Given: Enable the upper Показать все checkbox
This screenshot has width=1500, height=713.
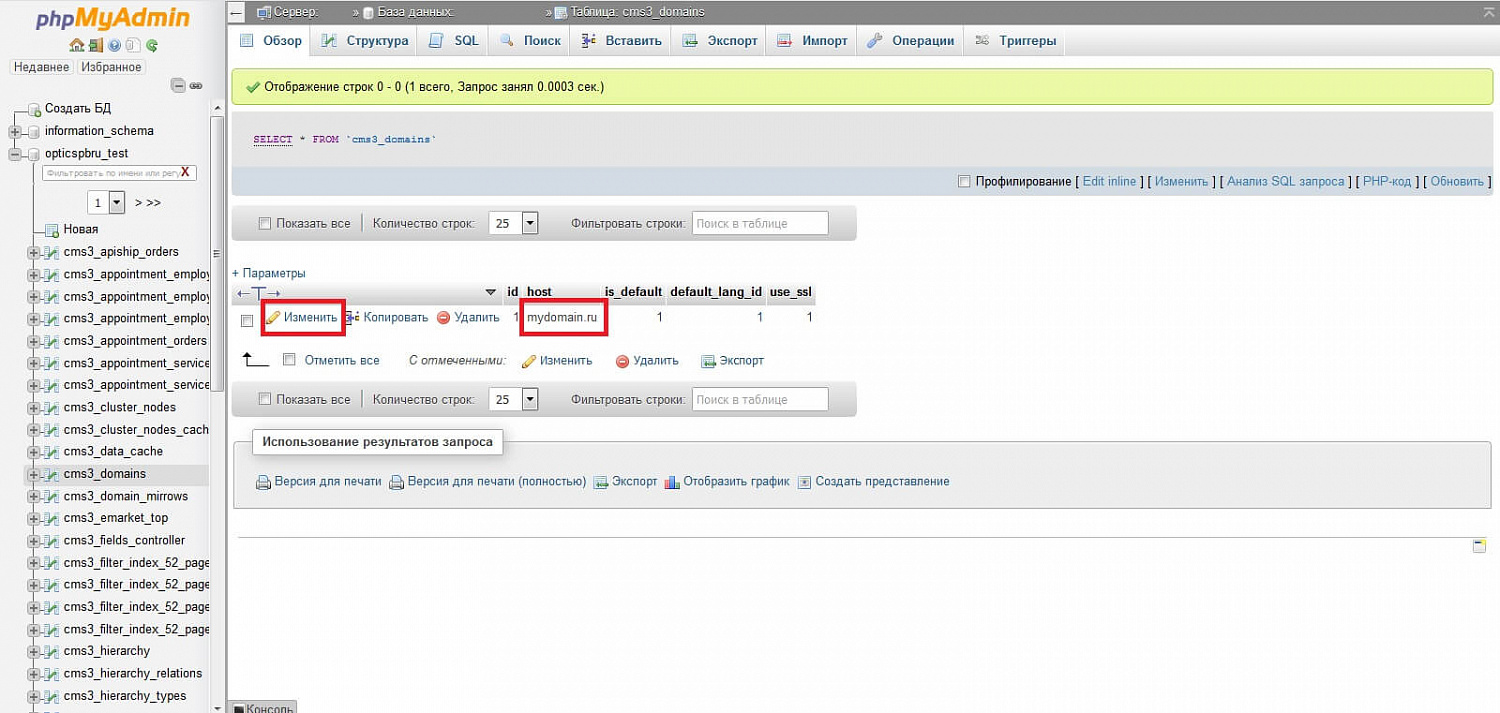Looking at the screenshot, I should 265,224.
